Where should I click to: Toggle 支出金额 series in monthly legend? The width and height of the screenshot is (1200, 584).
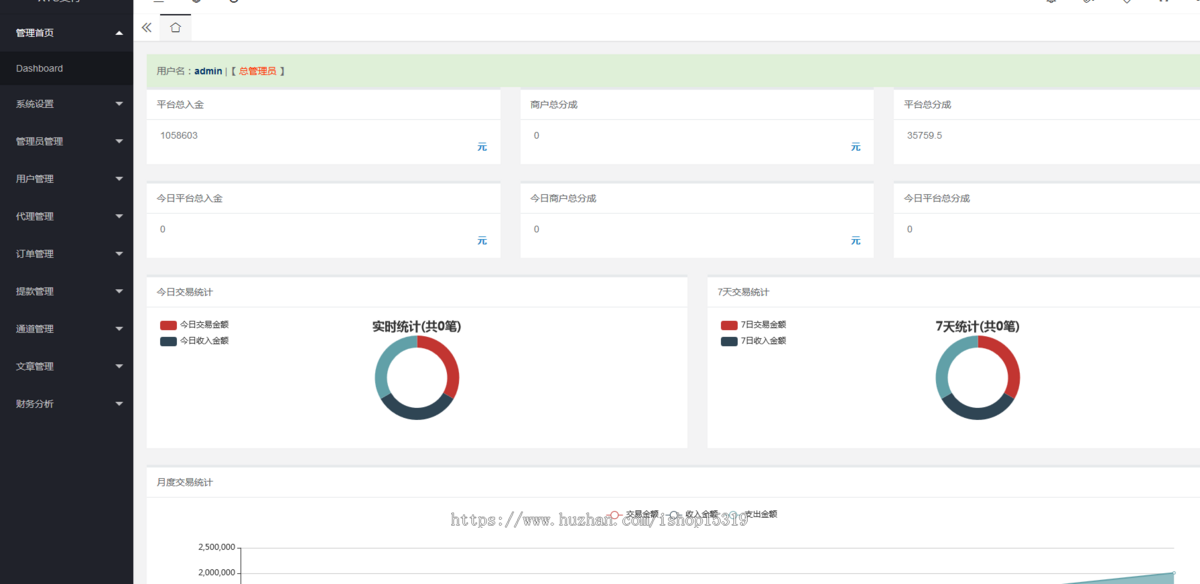(751, 514)
